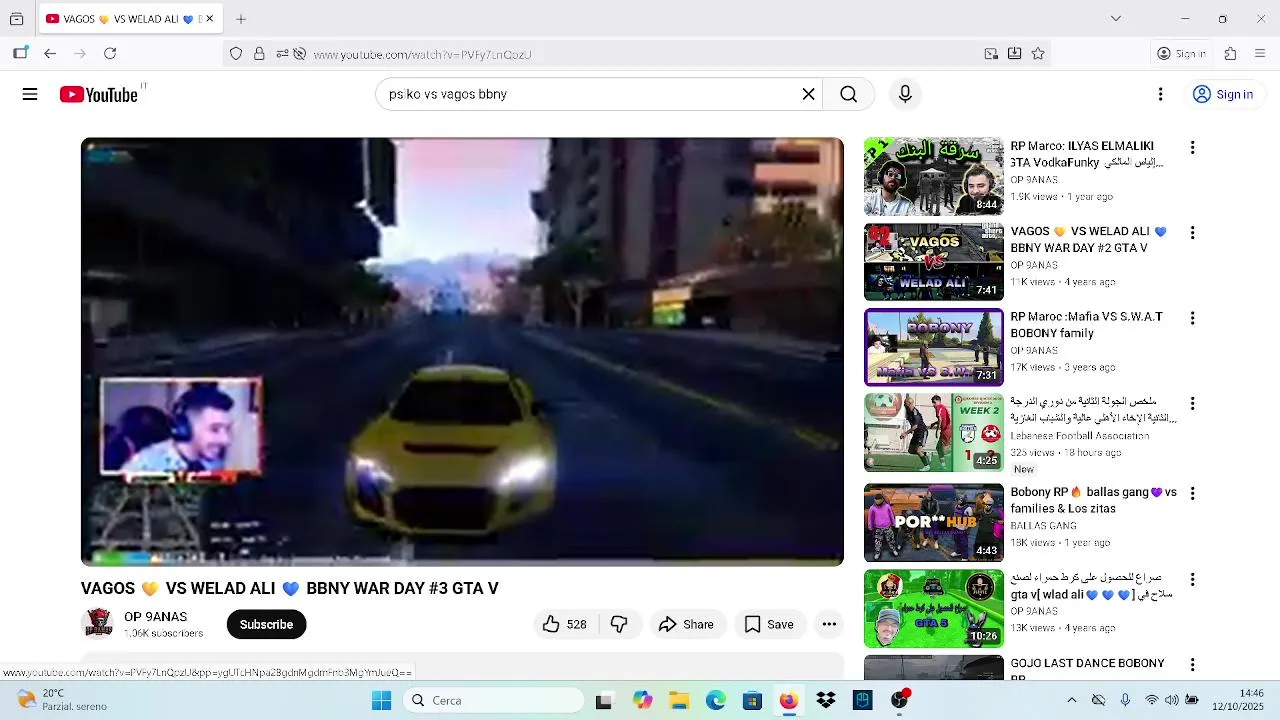
Task: Subscribe to OP 9ANAS channel
Action: pos(266,624)
